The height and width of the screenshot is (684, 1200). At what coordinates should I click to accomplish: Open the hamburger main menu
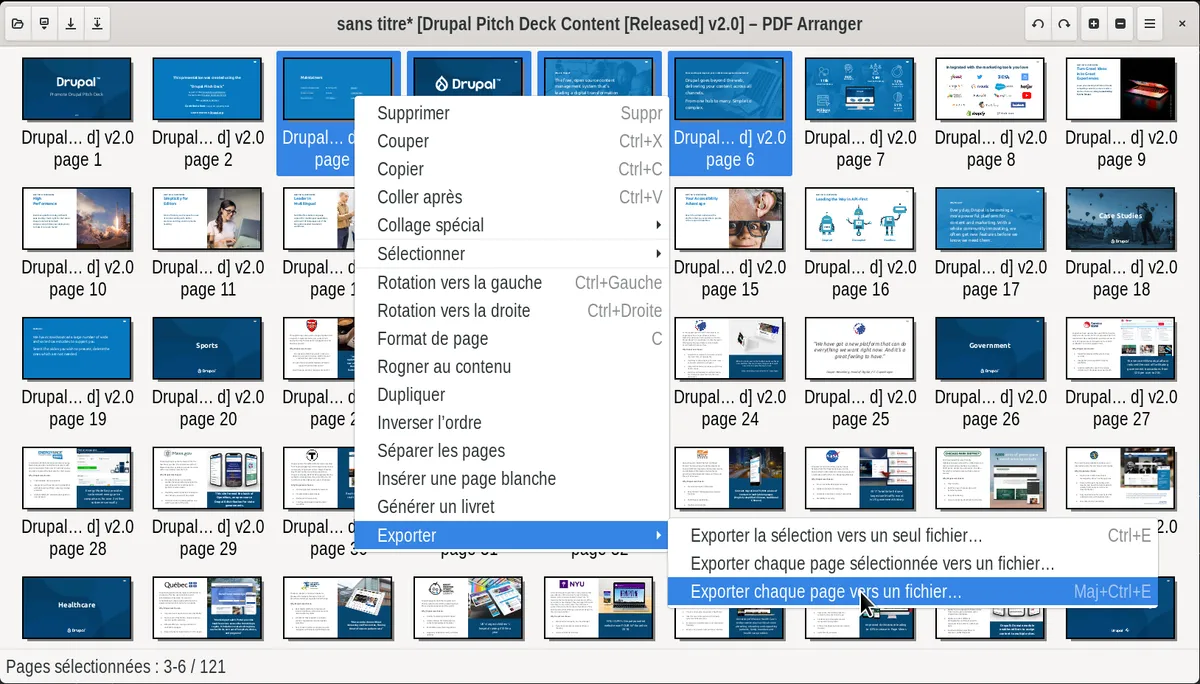[x=1150, y=23]
